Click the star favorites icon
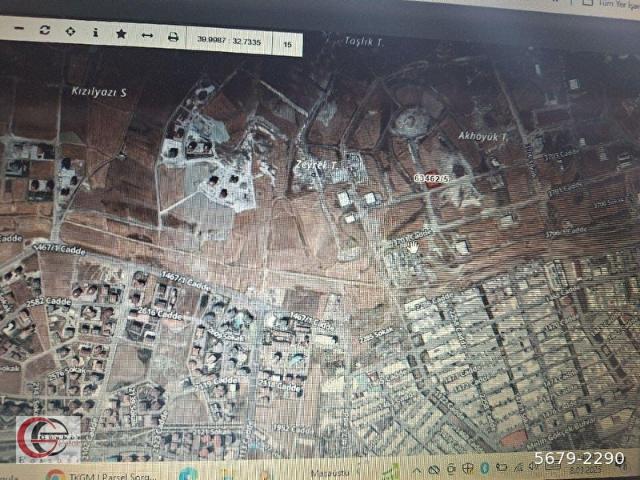 [121, 33]
